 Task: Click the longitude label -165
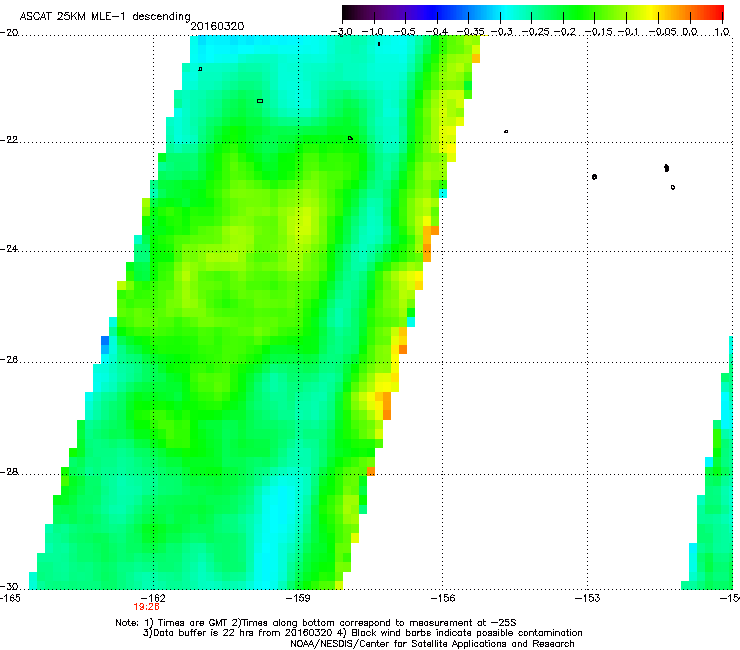coord(10,598)
